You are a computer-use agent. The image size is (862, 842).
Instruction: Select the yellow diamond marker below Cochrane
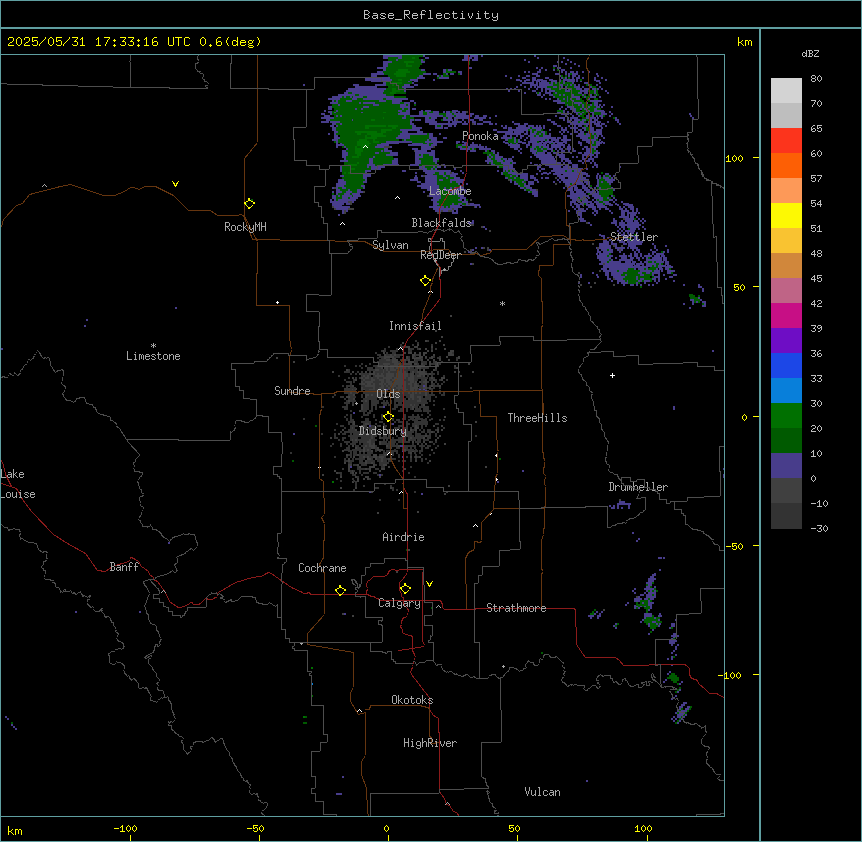click(341, 590)
